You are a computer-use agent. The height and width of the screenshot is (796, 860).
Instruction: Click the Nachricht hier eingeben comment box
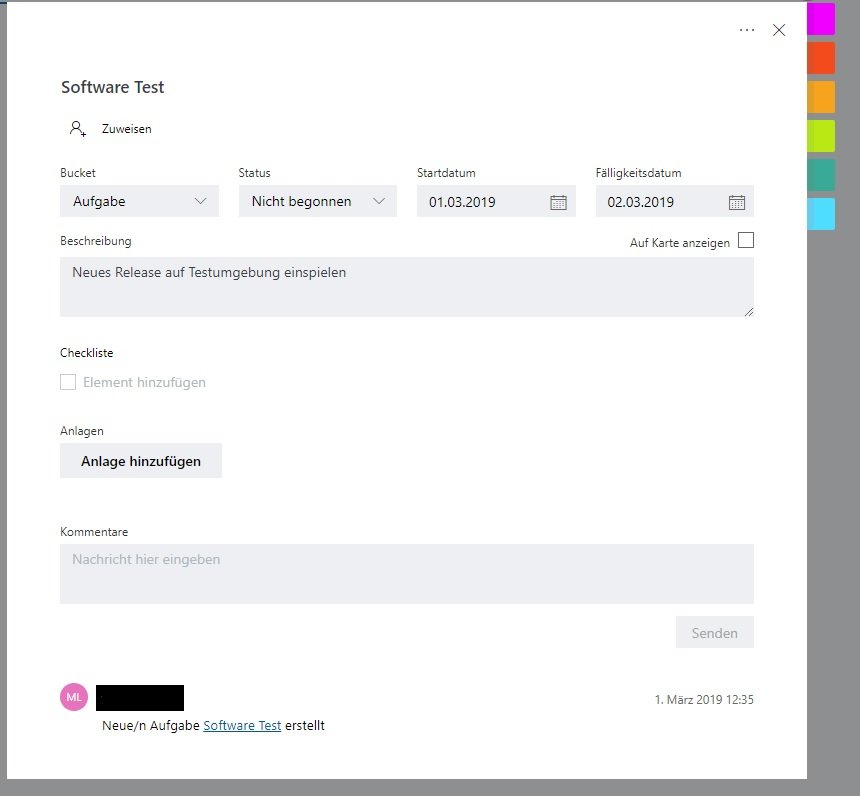point(407,574)
